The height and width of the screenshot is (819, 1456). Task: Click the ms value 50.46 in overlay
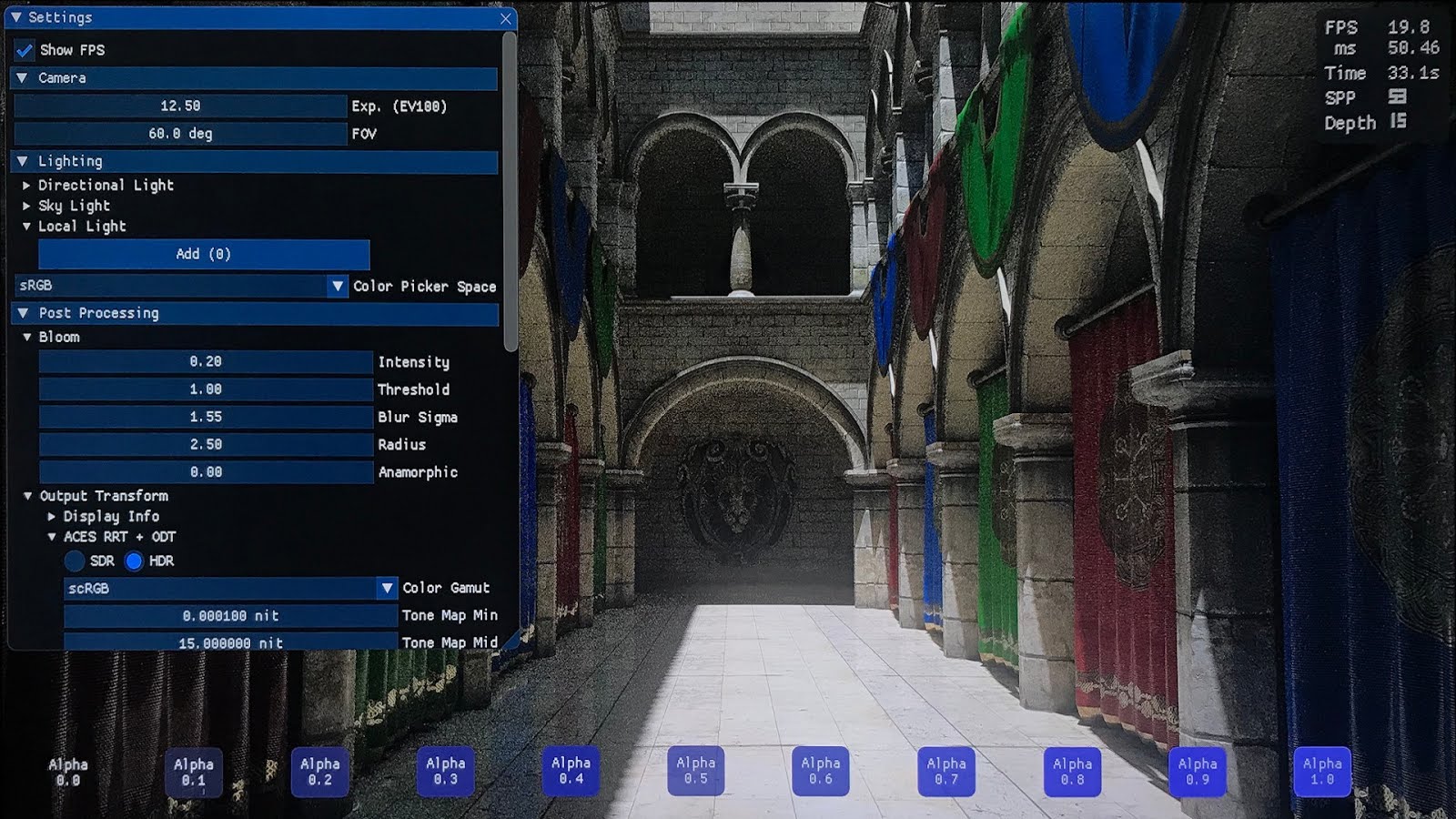coord(1413,48)
